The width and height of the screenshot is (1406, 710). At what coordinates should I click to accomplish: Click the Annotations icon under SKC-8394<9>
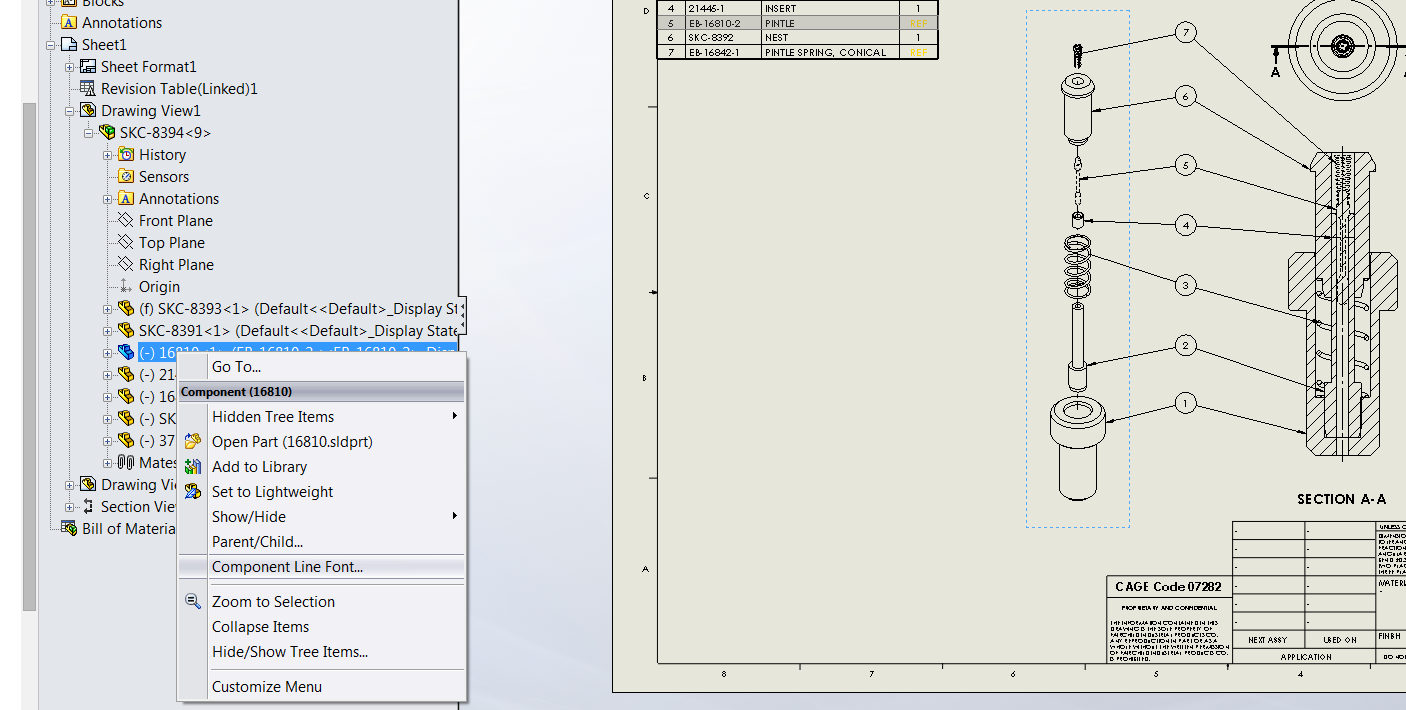126,198
